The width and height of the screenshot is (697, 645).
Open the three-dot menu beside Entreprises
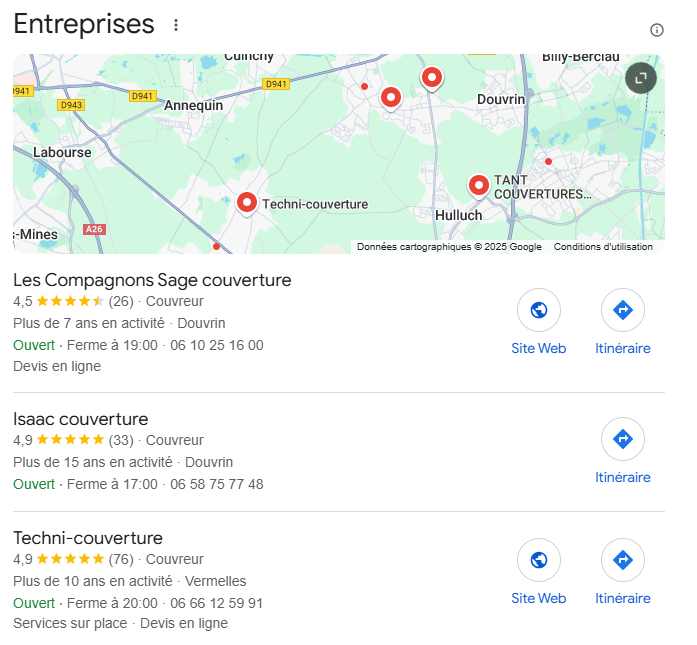coord(176,25)
